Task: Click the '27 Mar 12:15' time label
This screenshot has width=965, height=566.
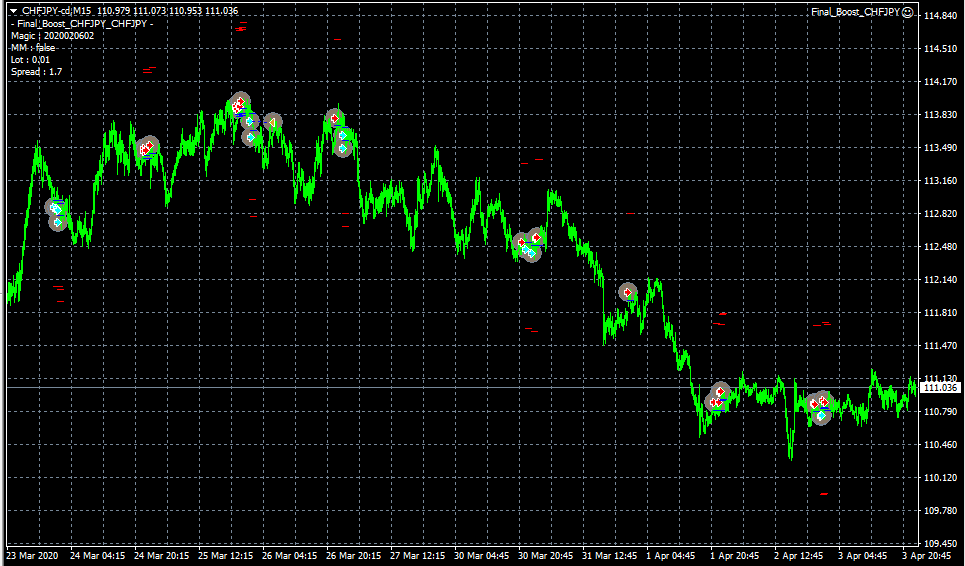Action: click(x=417, y=556)
